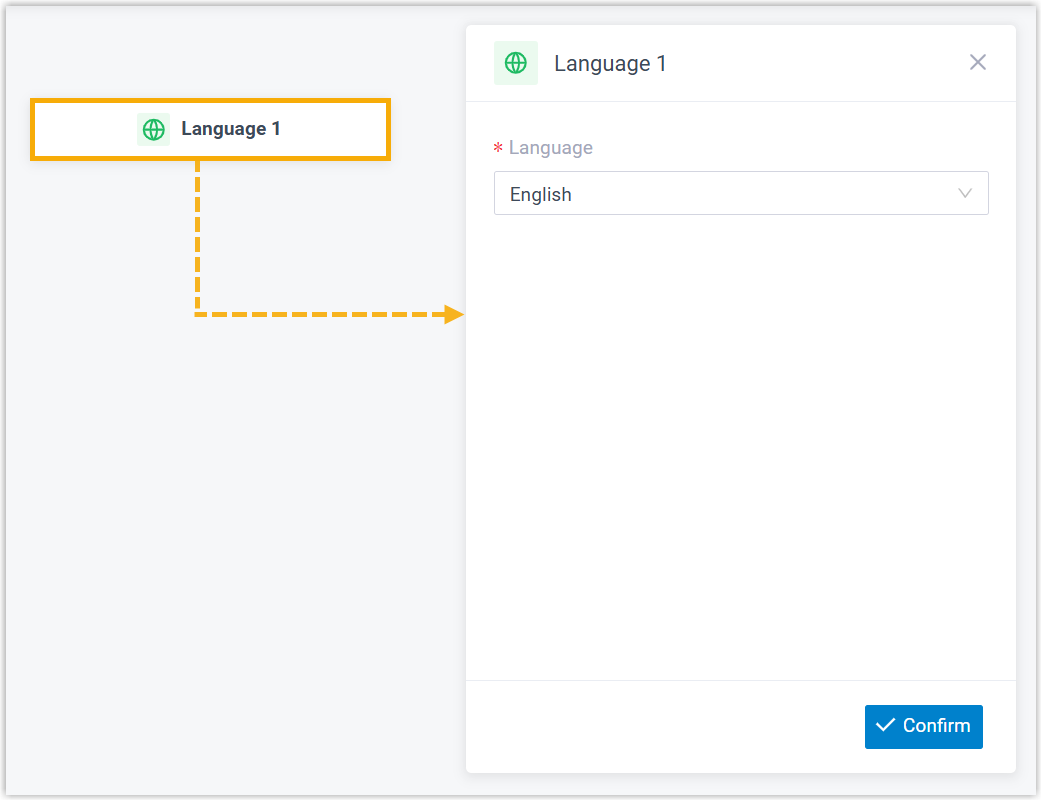Expand the Language dropdown chevron arrow

(964, 194)
